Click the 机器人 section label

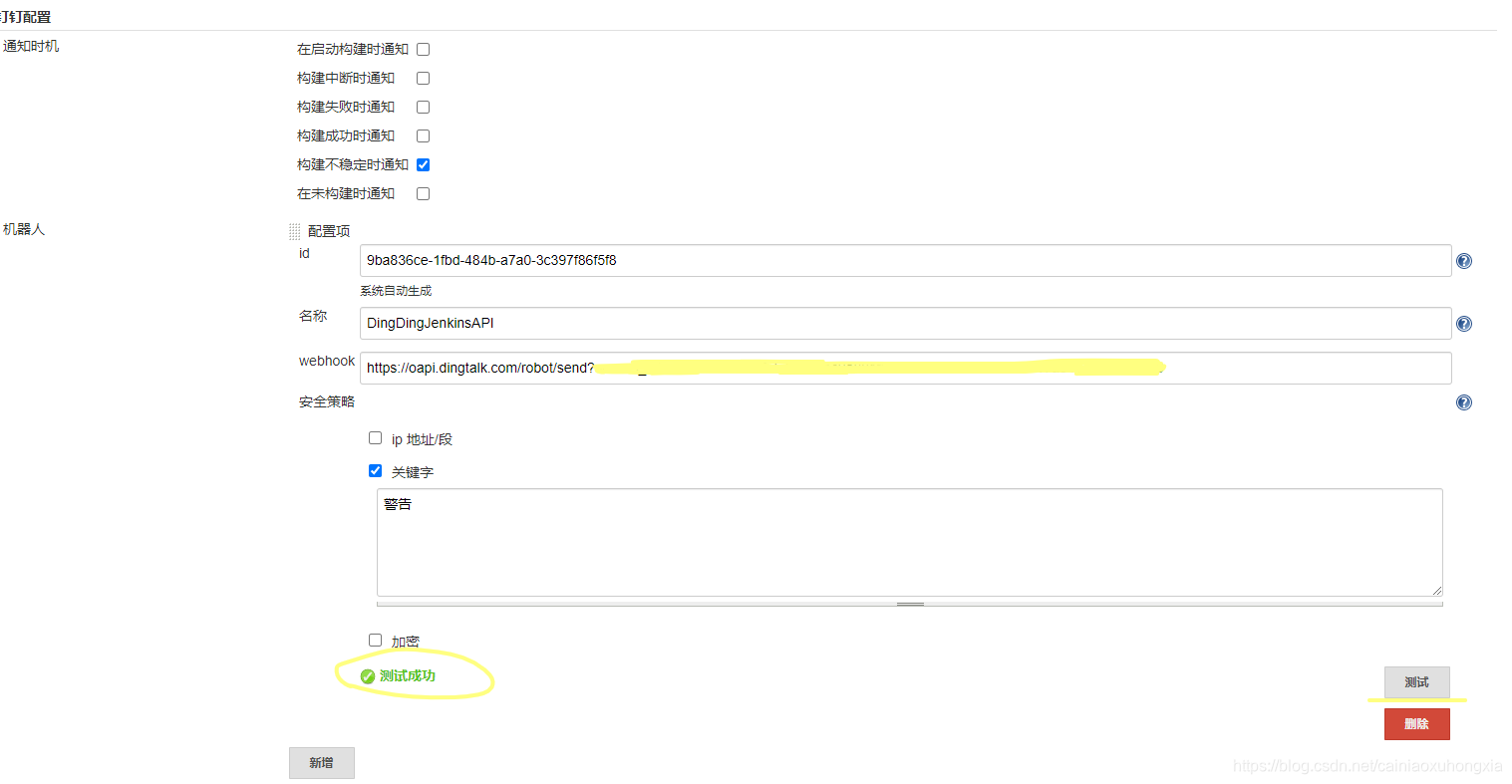[24, 229]
